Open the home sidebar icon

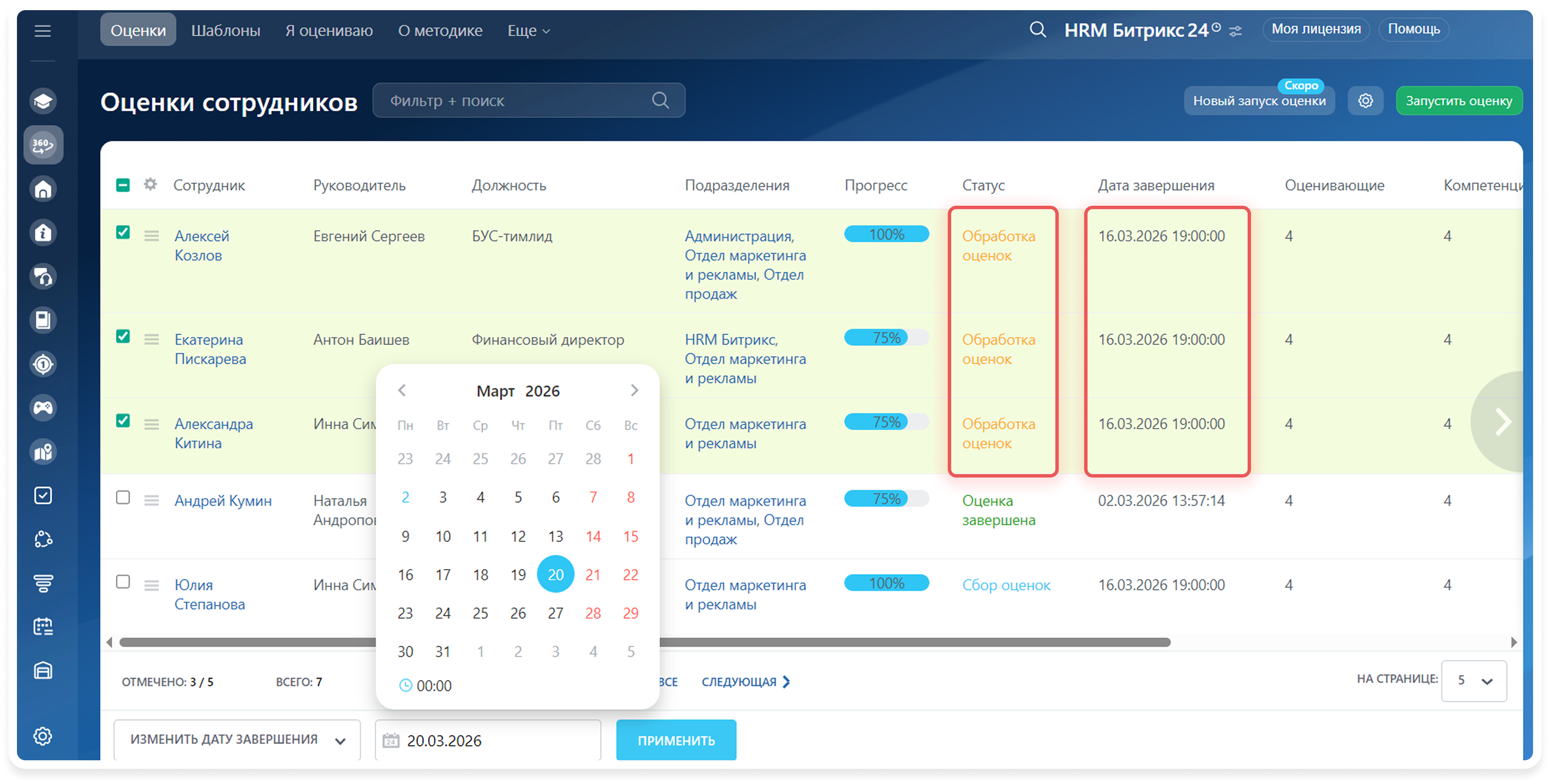[43, 190]
